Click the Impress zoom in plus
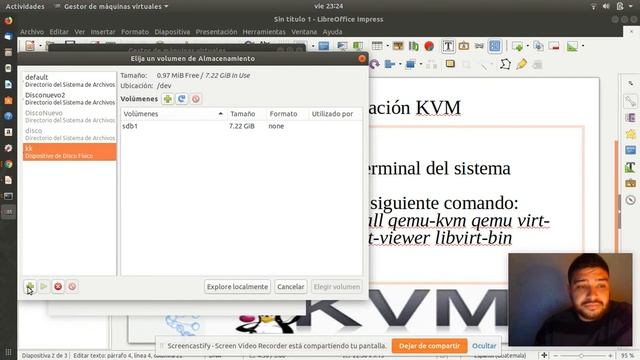The width and height of the screenshot is (640, 360). click(610, 356)
